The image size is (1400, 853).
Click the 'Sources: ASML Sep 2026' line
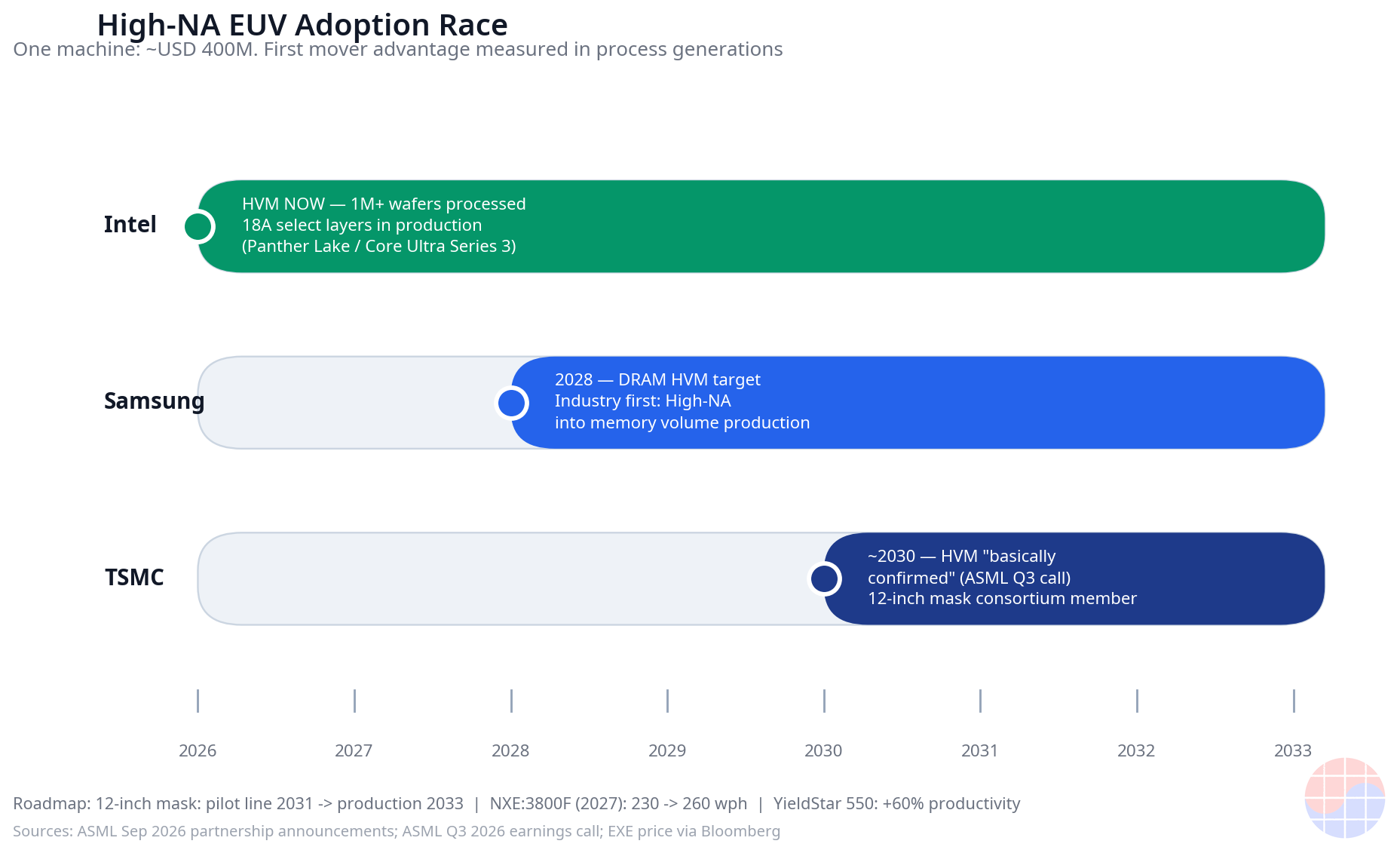click(x=397, y=832)
